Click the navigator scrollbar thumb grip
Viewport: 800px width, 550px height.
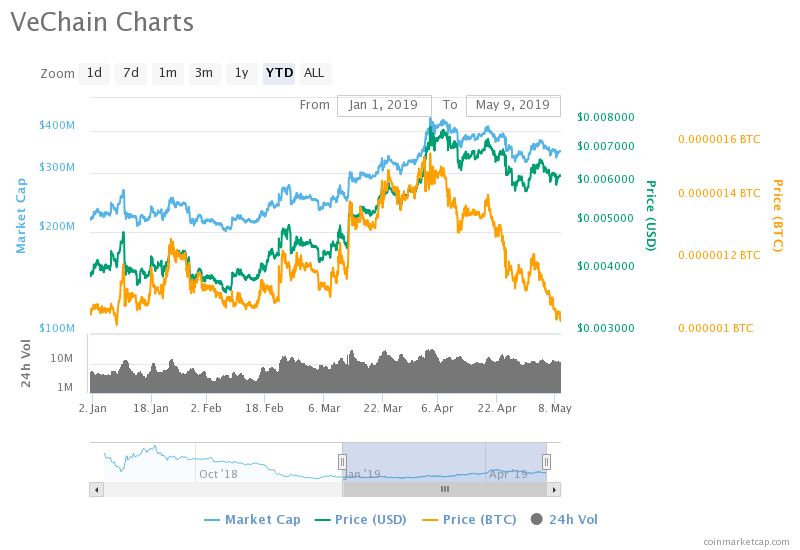pos(445,489)
